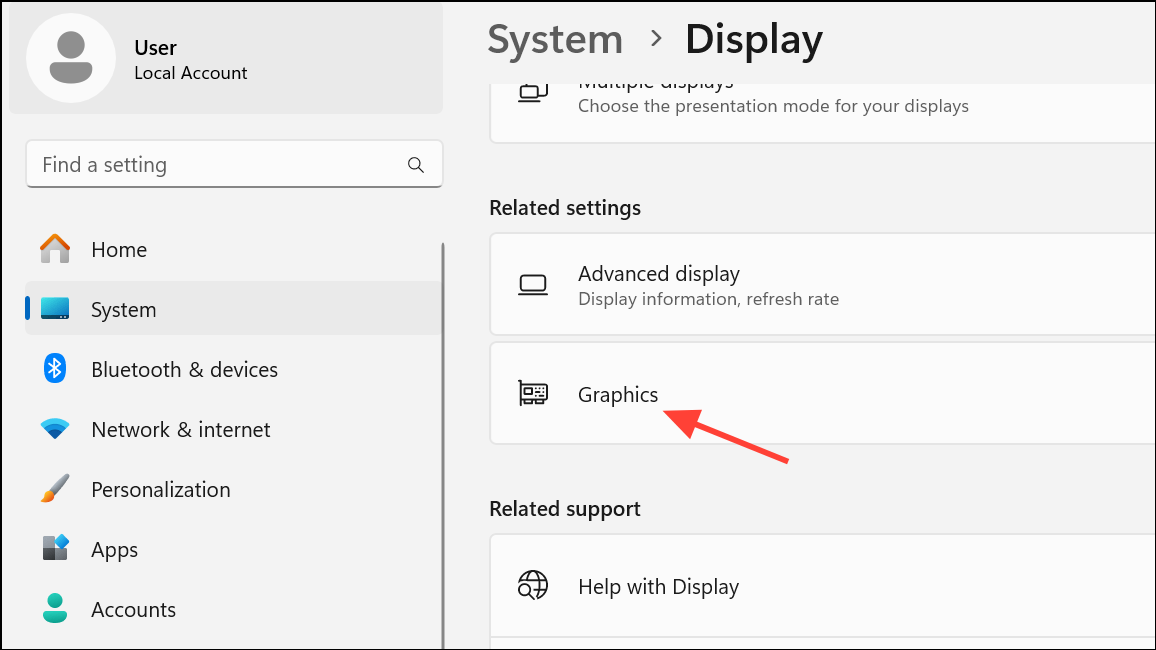The width and height of the screenshot is (1156, 650).
Task: Open the Graphics settings
Action: point(618,394)
